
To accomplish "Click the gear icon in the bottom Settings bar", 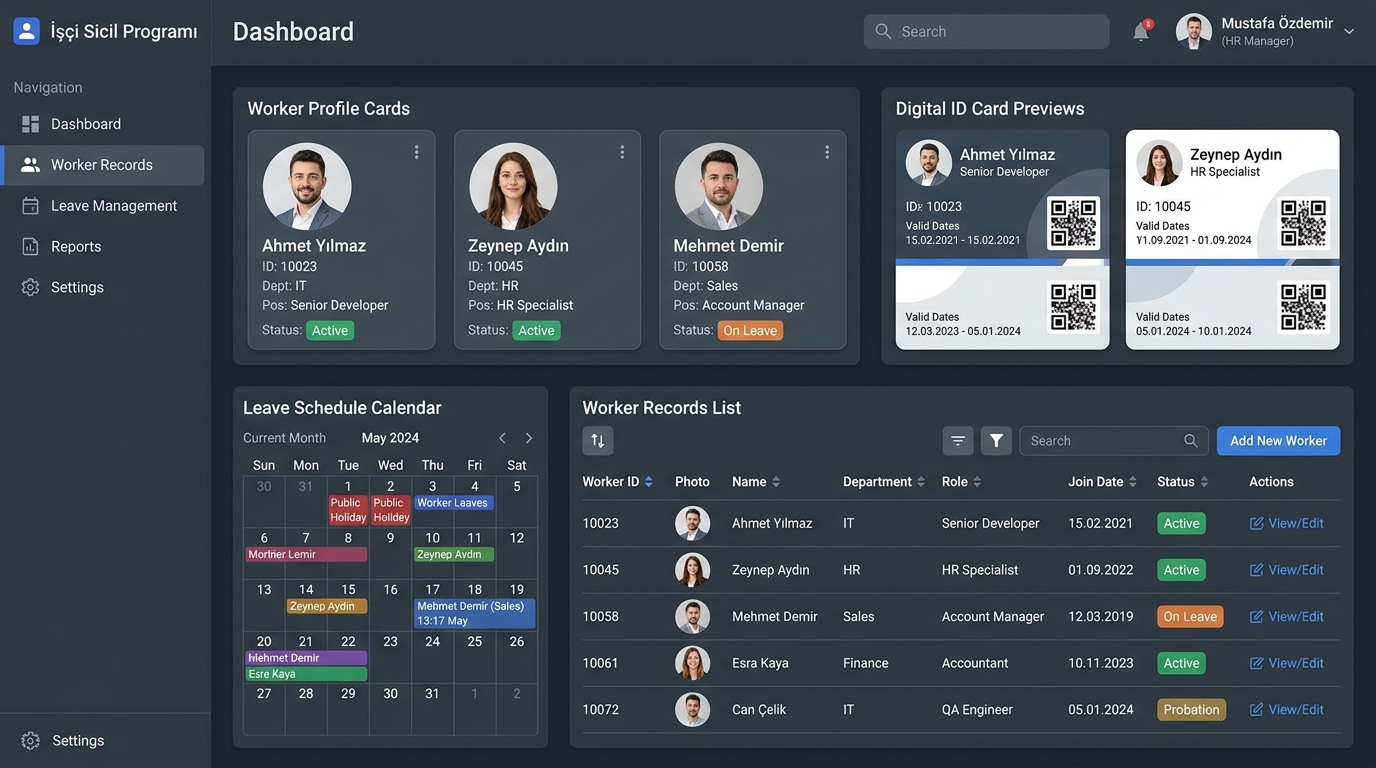I will 31,741.
